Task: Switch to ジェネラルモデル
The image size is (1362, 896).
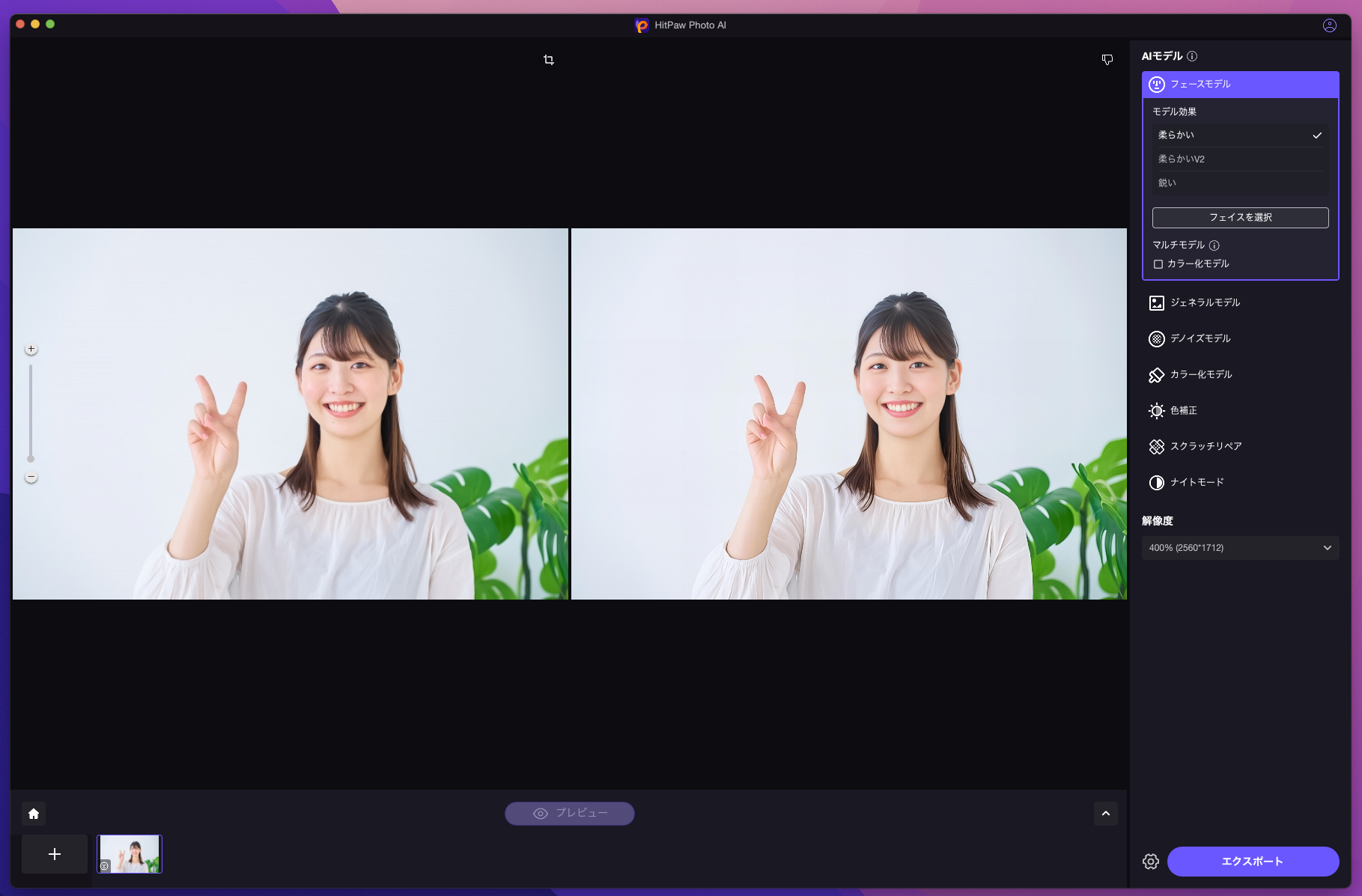Action: [1241, 303]
